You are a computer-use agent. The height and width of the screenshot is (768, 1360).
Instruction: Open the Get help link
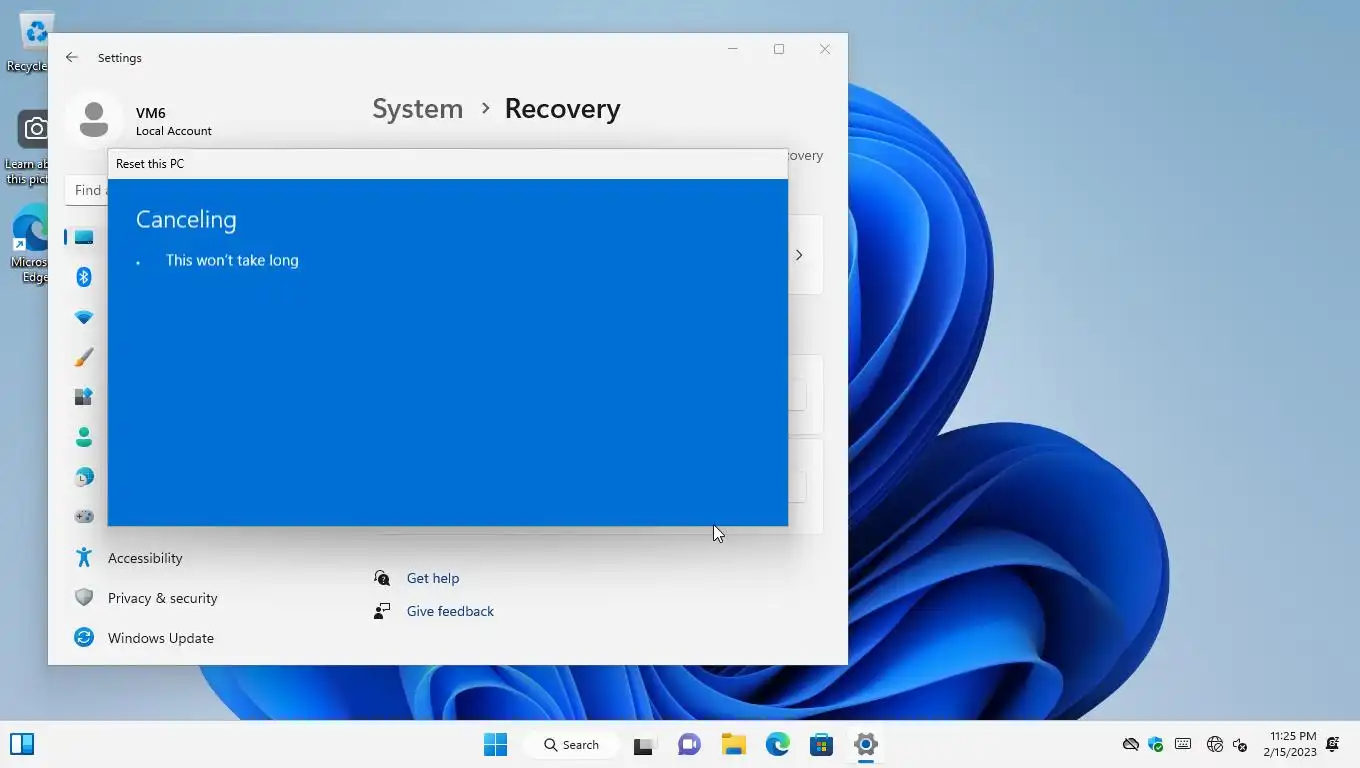click(433, 578)
